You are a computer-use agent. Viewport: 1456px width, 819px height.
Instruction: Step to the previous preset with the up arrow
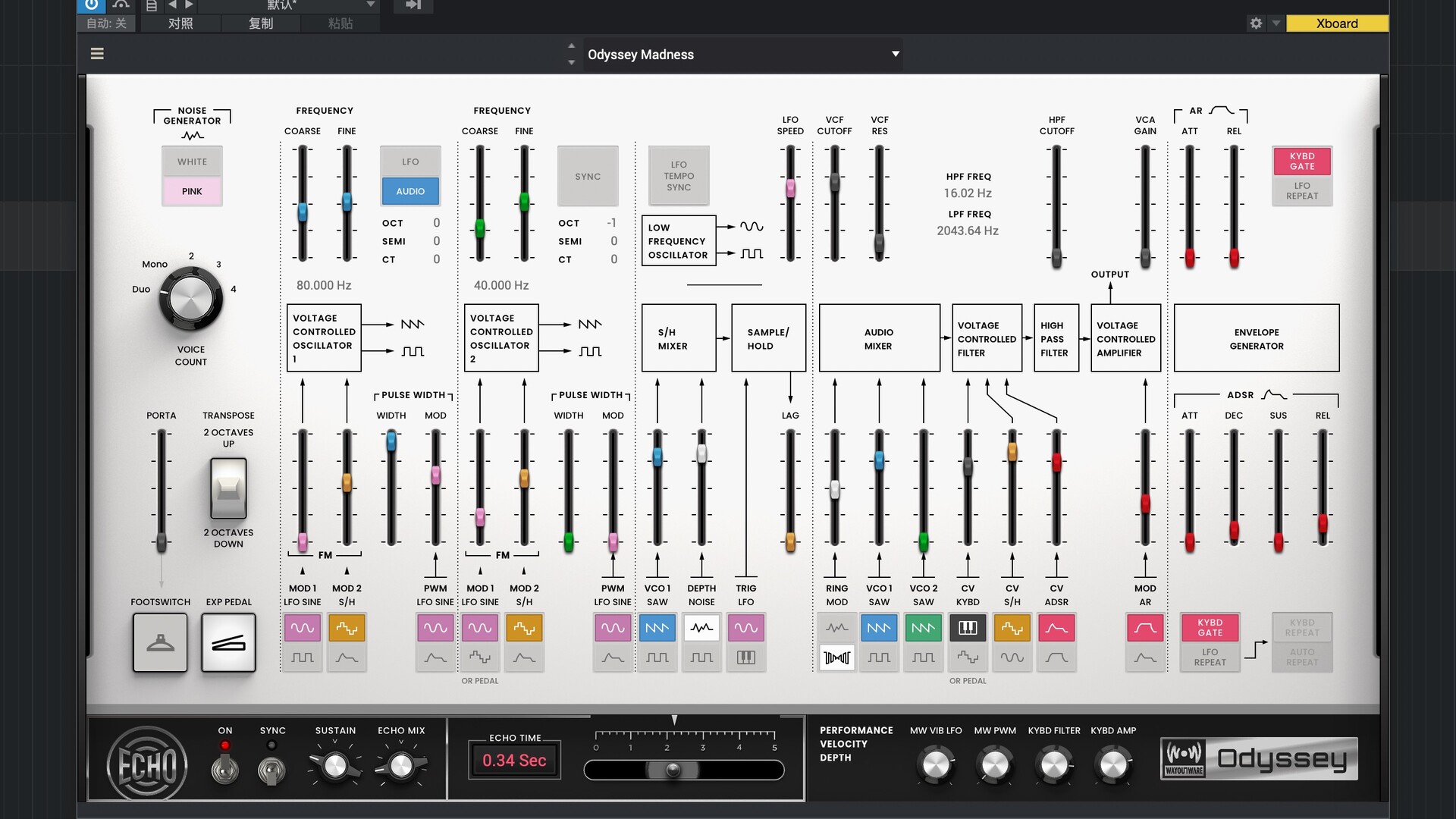[571, 45]
